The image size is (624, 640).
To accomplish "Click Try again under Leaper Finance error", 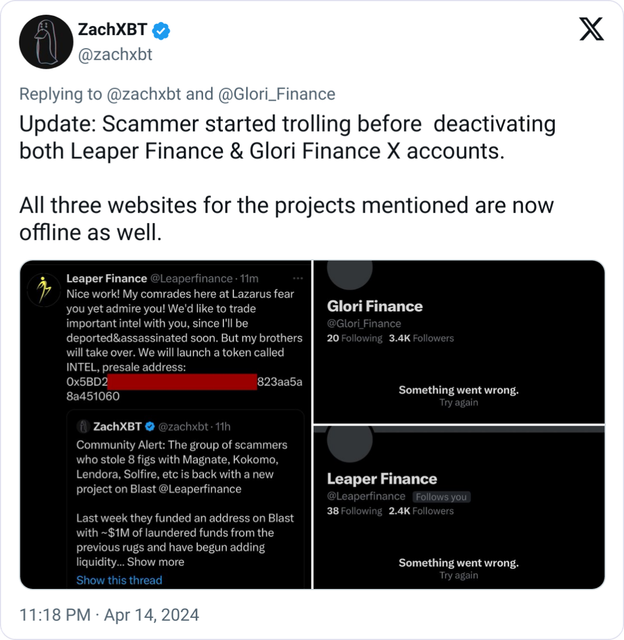I will [459, 575].
